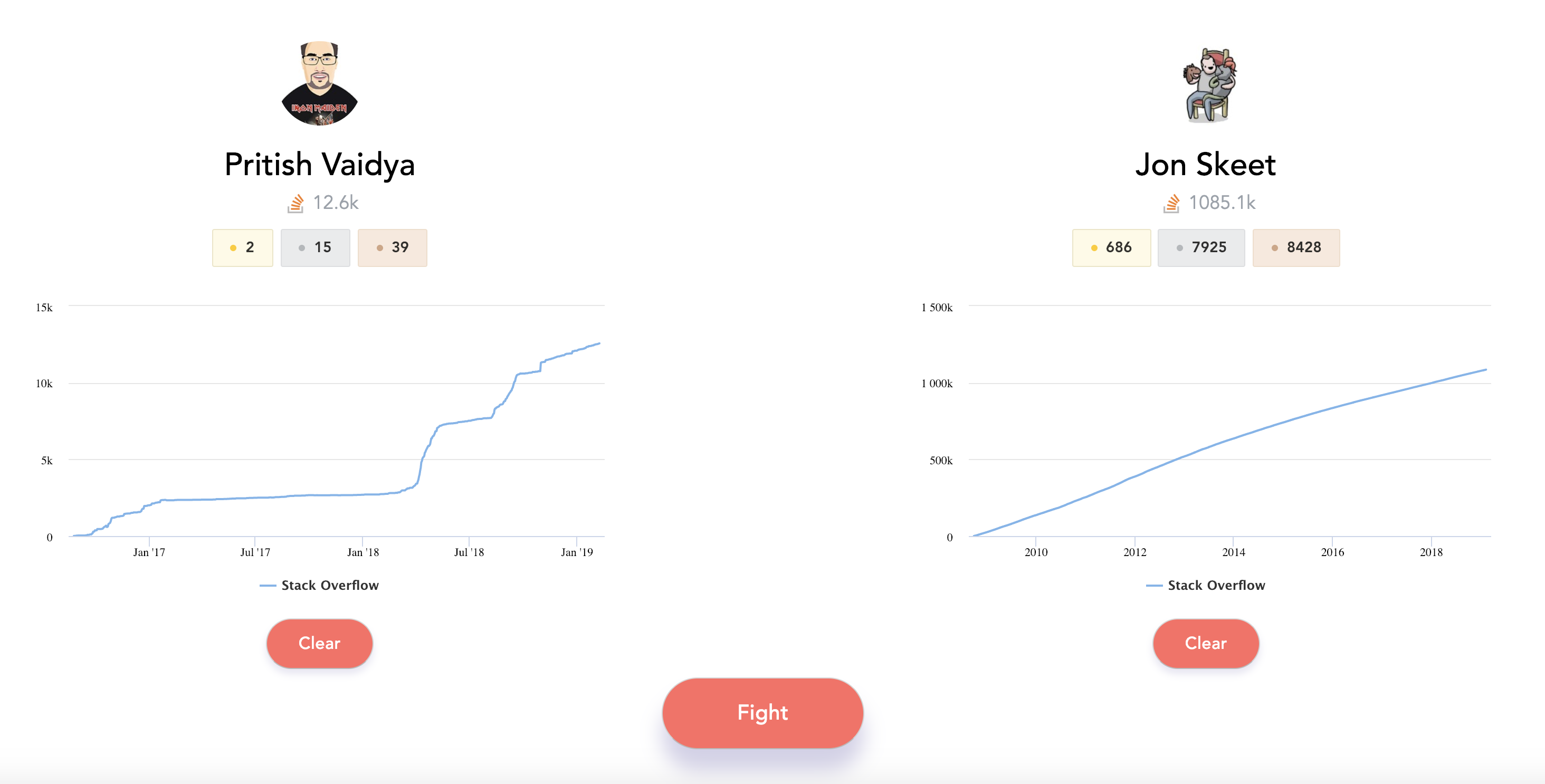
Task: Click Jul '18 tick on Pritish's chart
Action: pyautogui.click(x=469, y=552)
